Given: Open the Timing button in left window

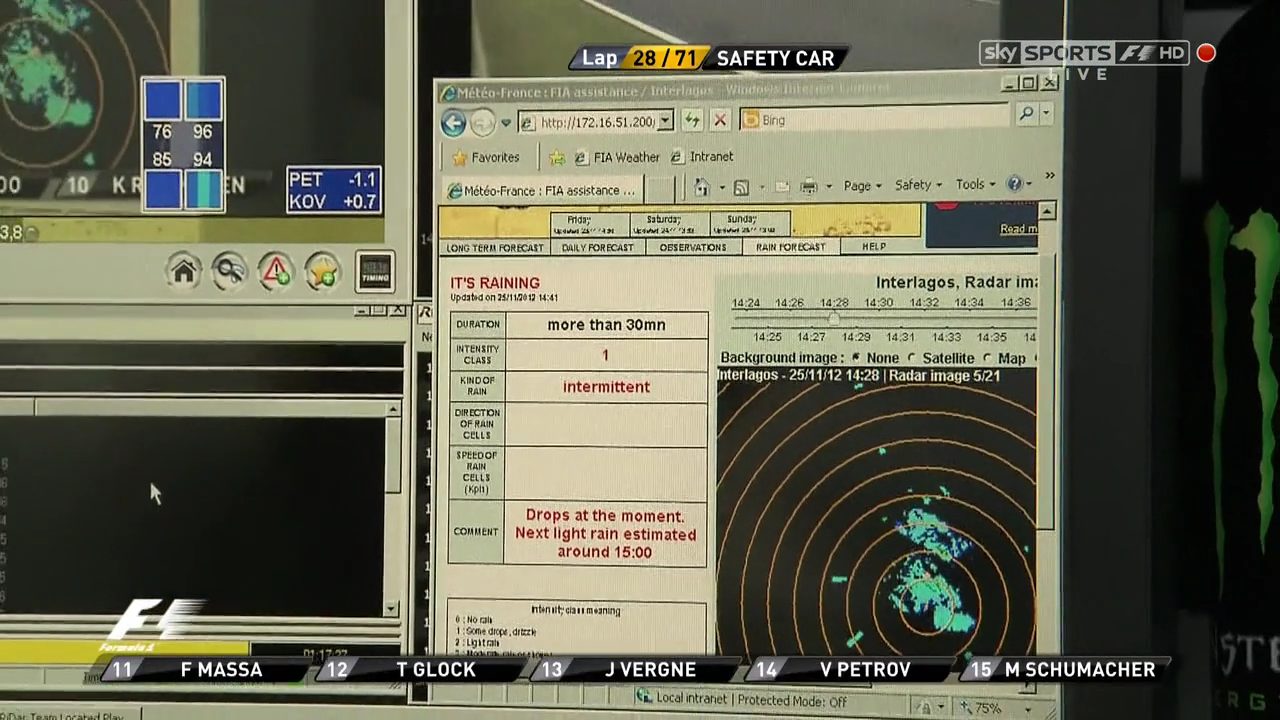Looking at the screenshot, I should coord(375,272).
